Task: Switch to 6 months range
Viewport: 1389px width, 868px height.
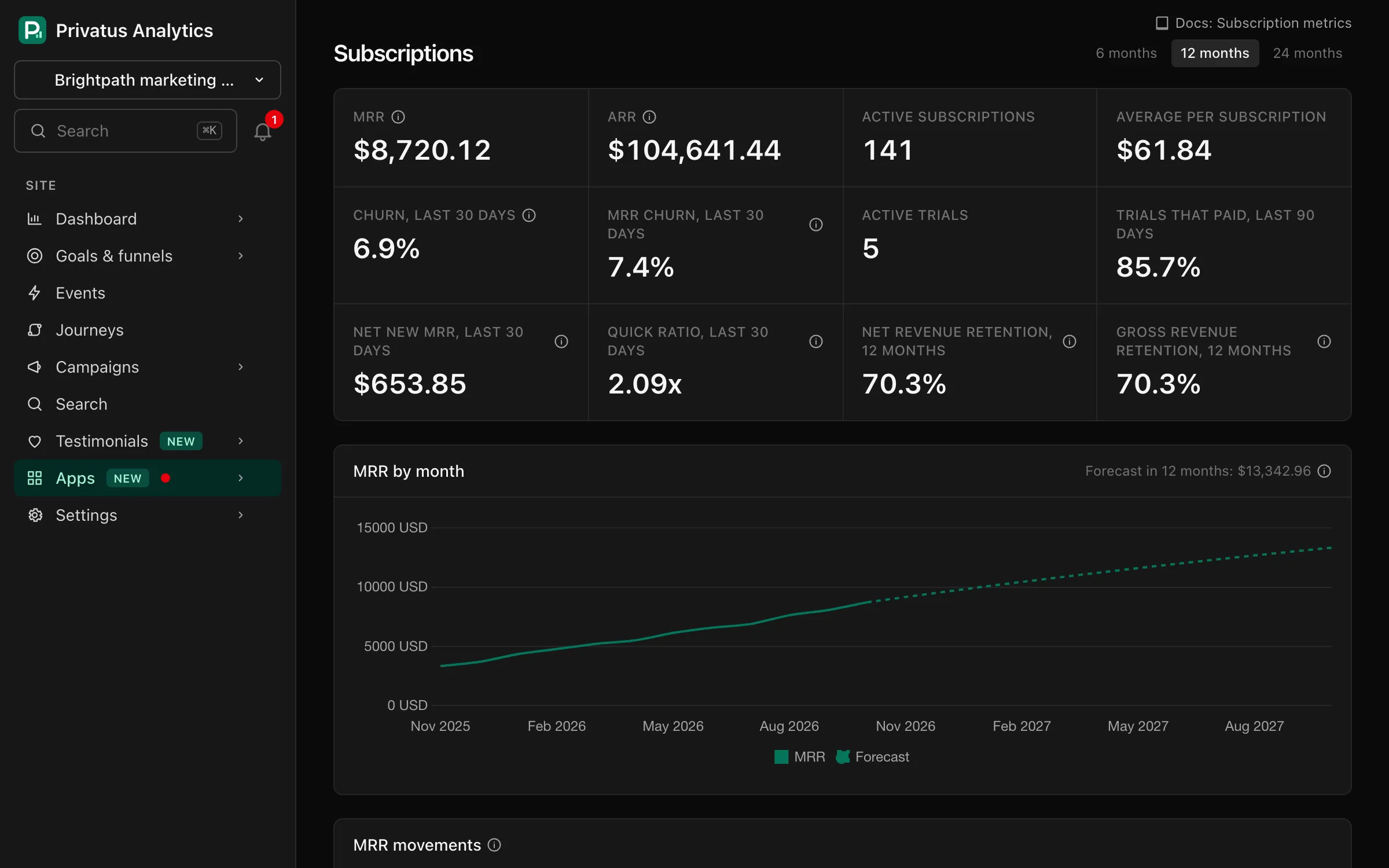Action: pyautogui.click(x=1126, y=53)
